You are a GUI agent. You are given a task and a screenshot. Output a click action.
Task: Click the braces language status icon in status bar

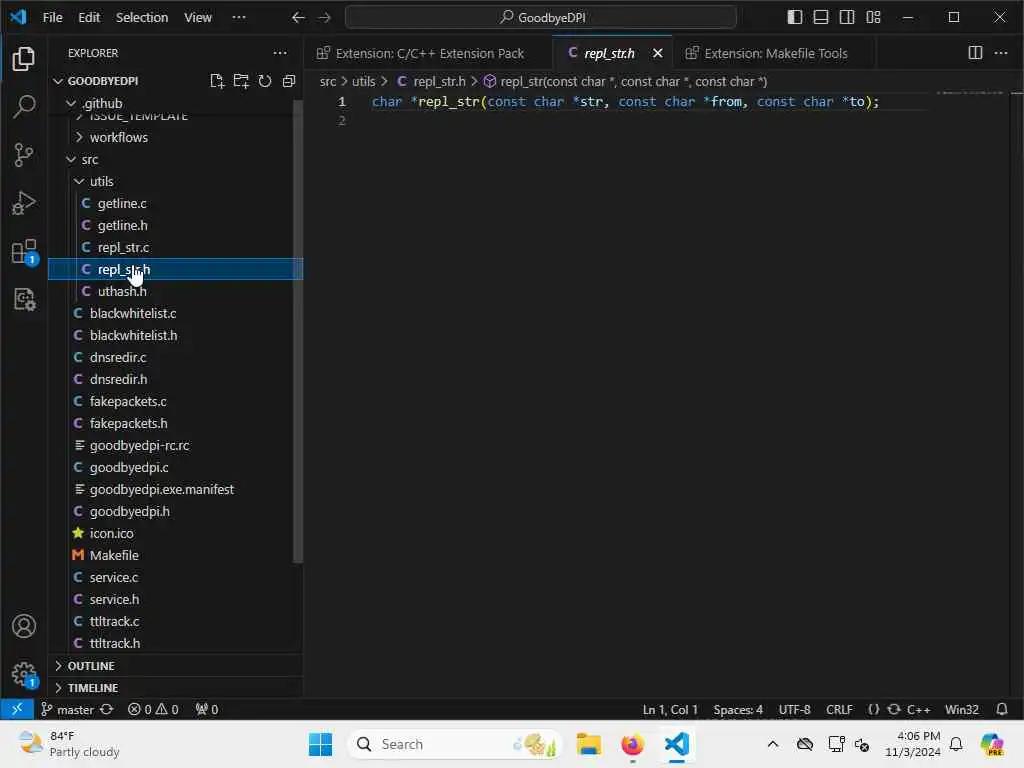pos(873,709)
